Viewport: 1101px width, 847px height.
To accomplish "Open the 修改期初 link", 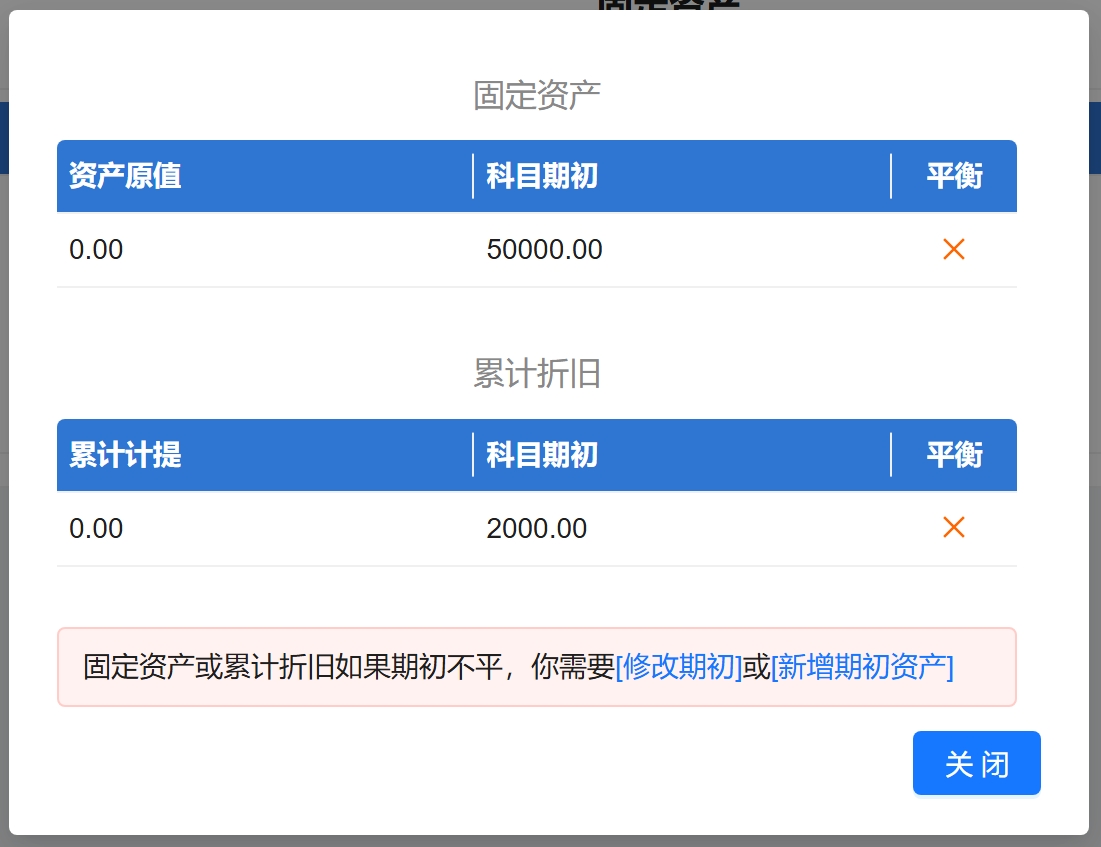I will pos(679,667).
